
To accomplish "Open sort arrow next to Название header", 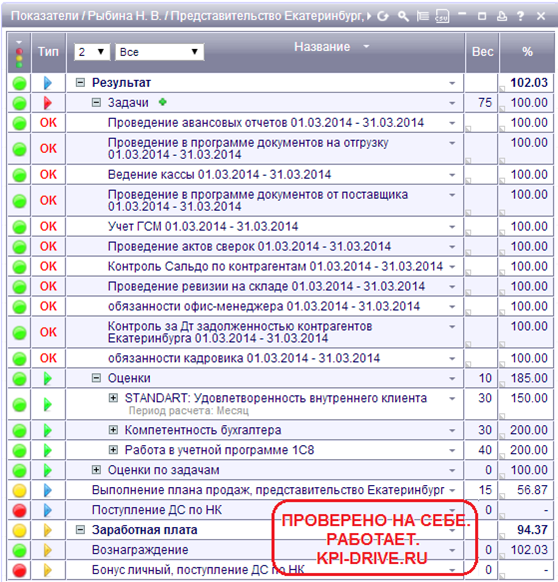I will click(x=366, y=47).
